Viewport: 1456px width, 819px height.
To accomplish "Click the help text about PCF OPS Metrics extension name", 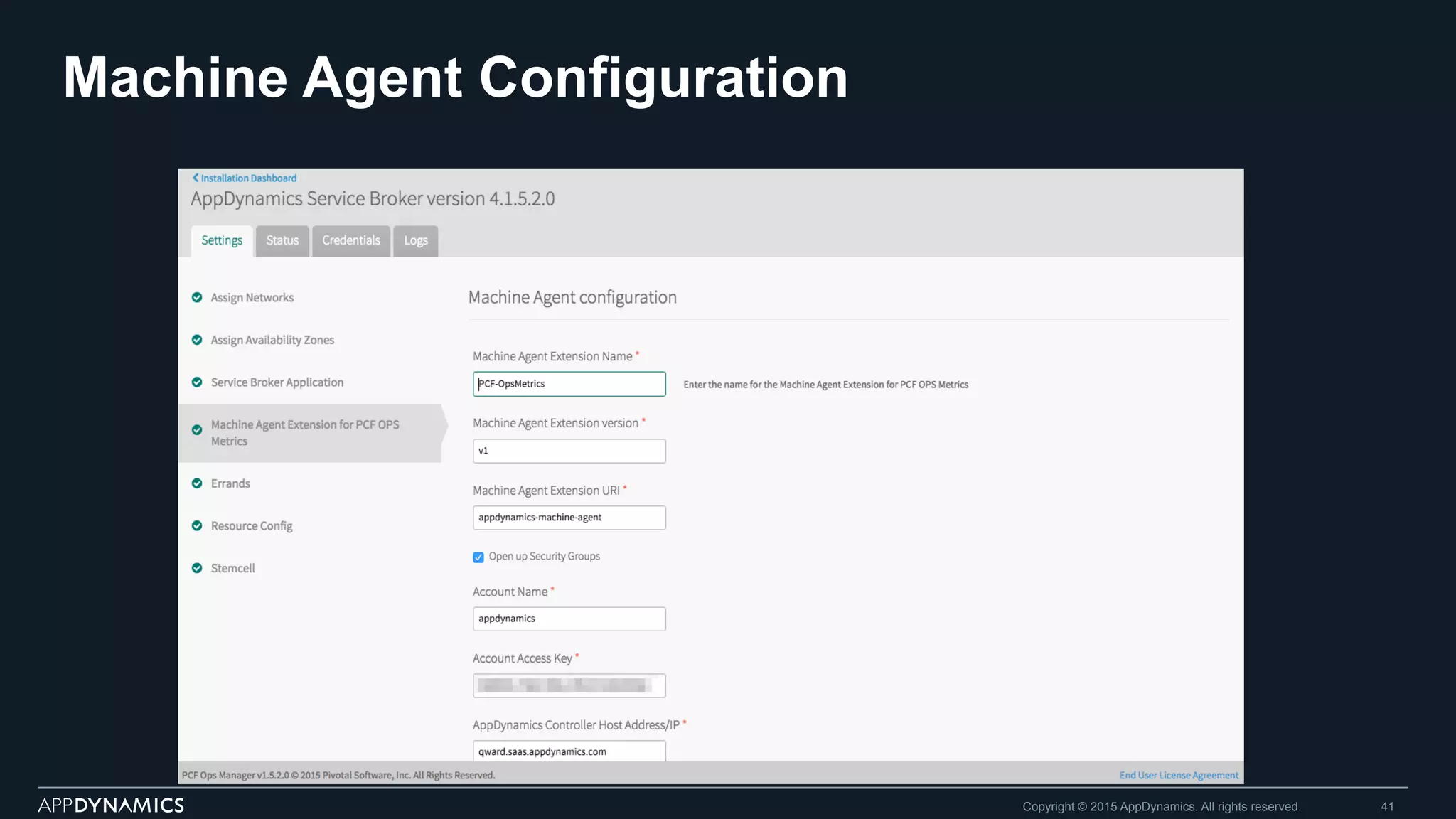I will [826, 385].
